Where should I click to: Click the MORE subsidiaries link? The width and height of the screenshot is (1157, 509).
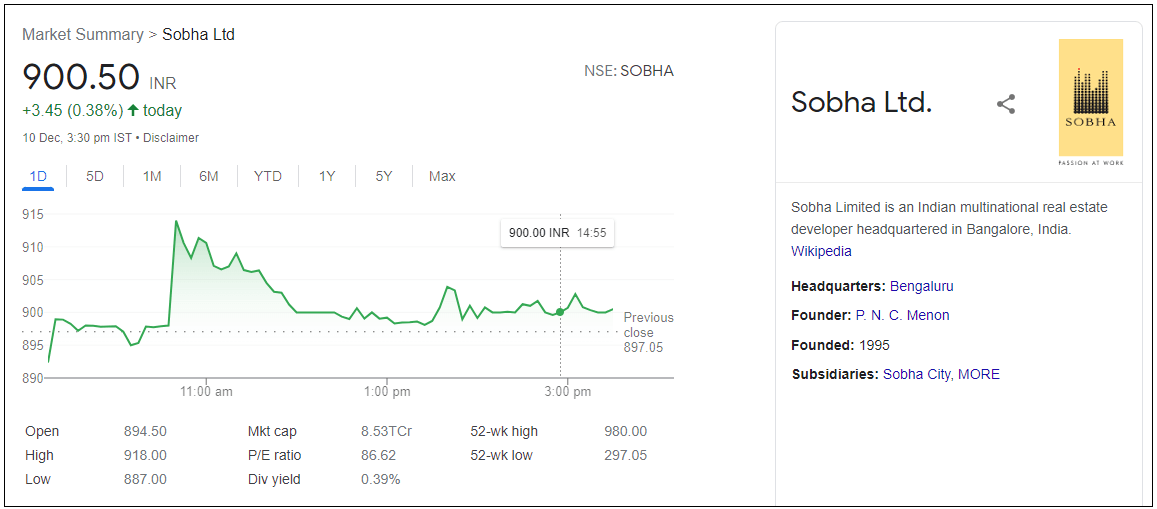point(979,375)
